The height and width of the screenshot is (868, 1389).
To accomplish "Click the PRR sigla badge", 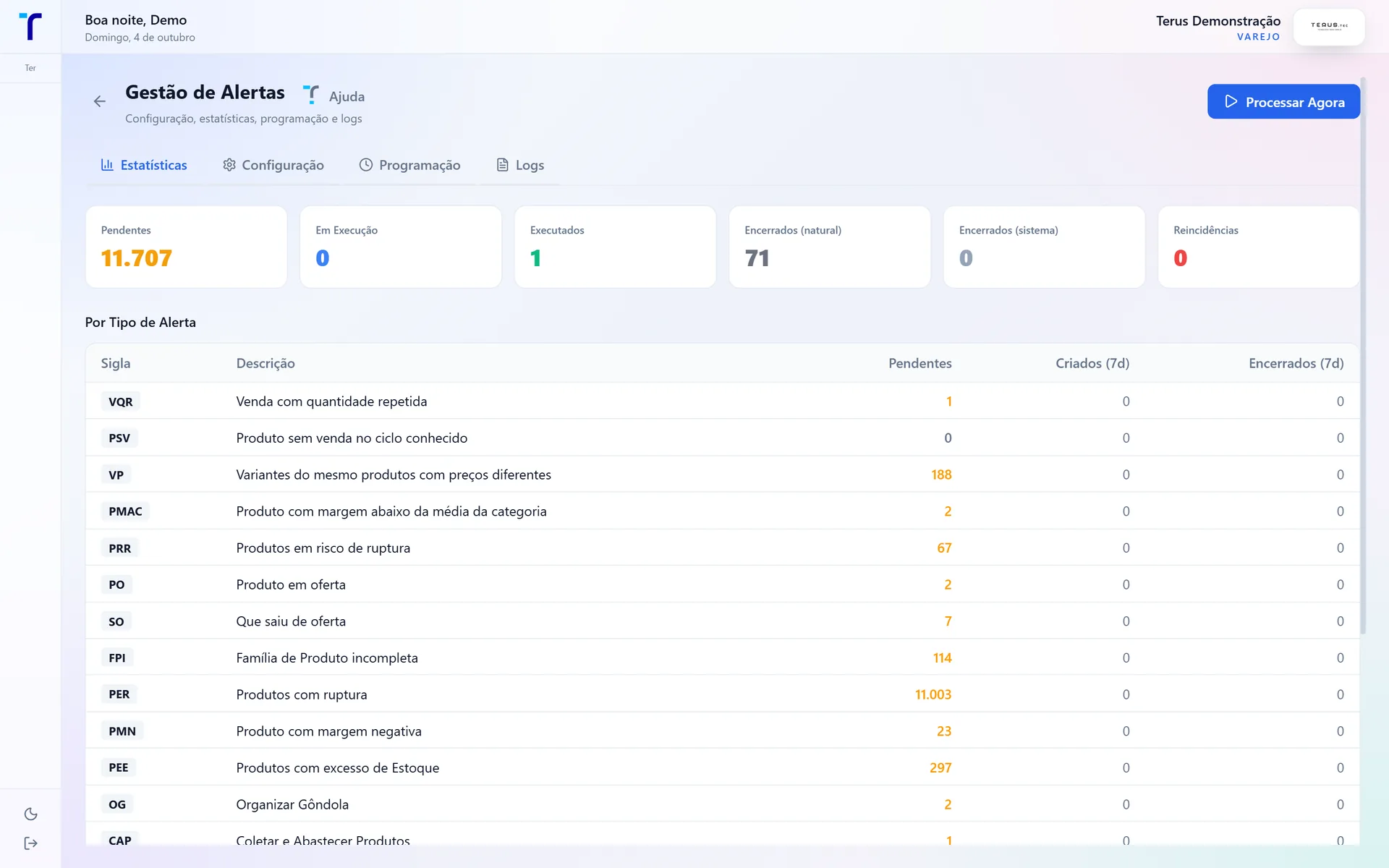I will (120, 548).
